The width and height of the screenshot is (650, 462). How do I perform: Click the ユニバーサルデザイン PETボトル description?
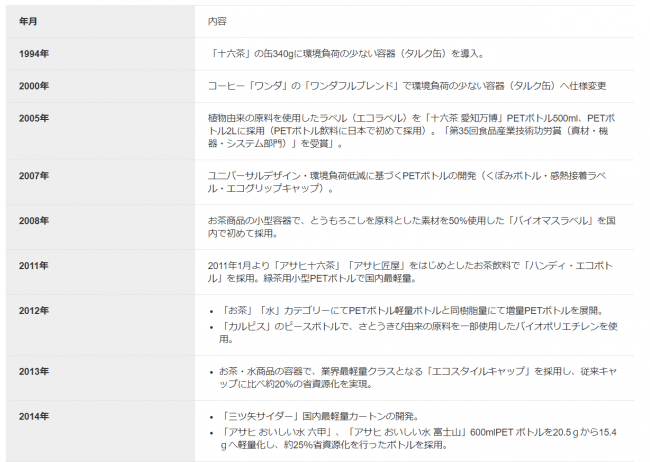pos(407,182)
